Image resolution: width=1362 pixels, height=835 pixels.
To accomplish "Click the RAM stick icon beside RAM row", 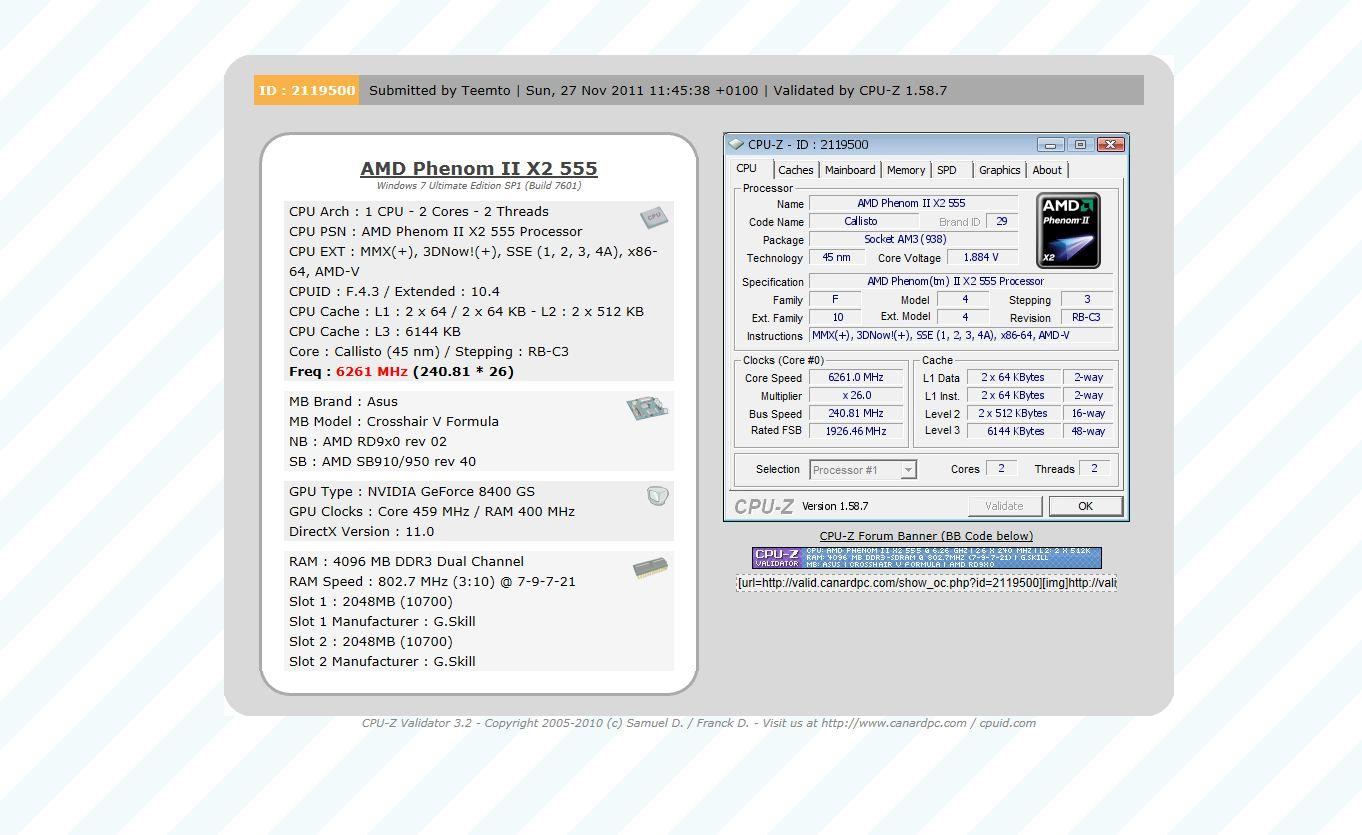I will click(650, 569).
